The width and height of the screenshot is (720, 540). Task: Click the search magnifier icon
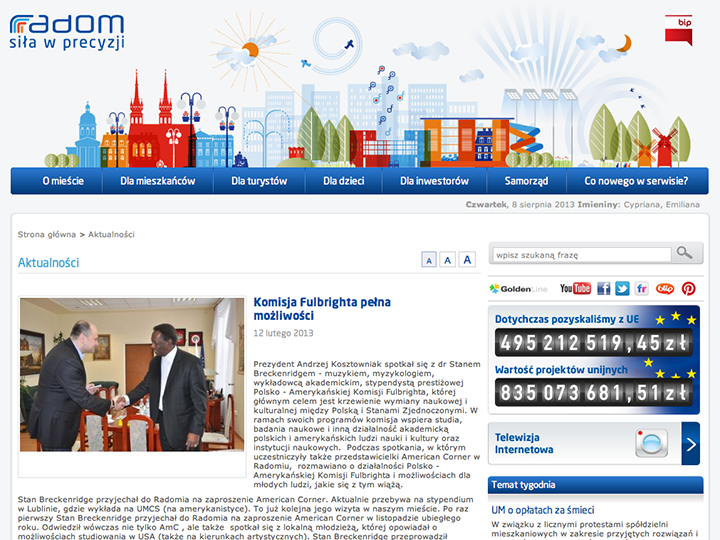pos(685,253)
